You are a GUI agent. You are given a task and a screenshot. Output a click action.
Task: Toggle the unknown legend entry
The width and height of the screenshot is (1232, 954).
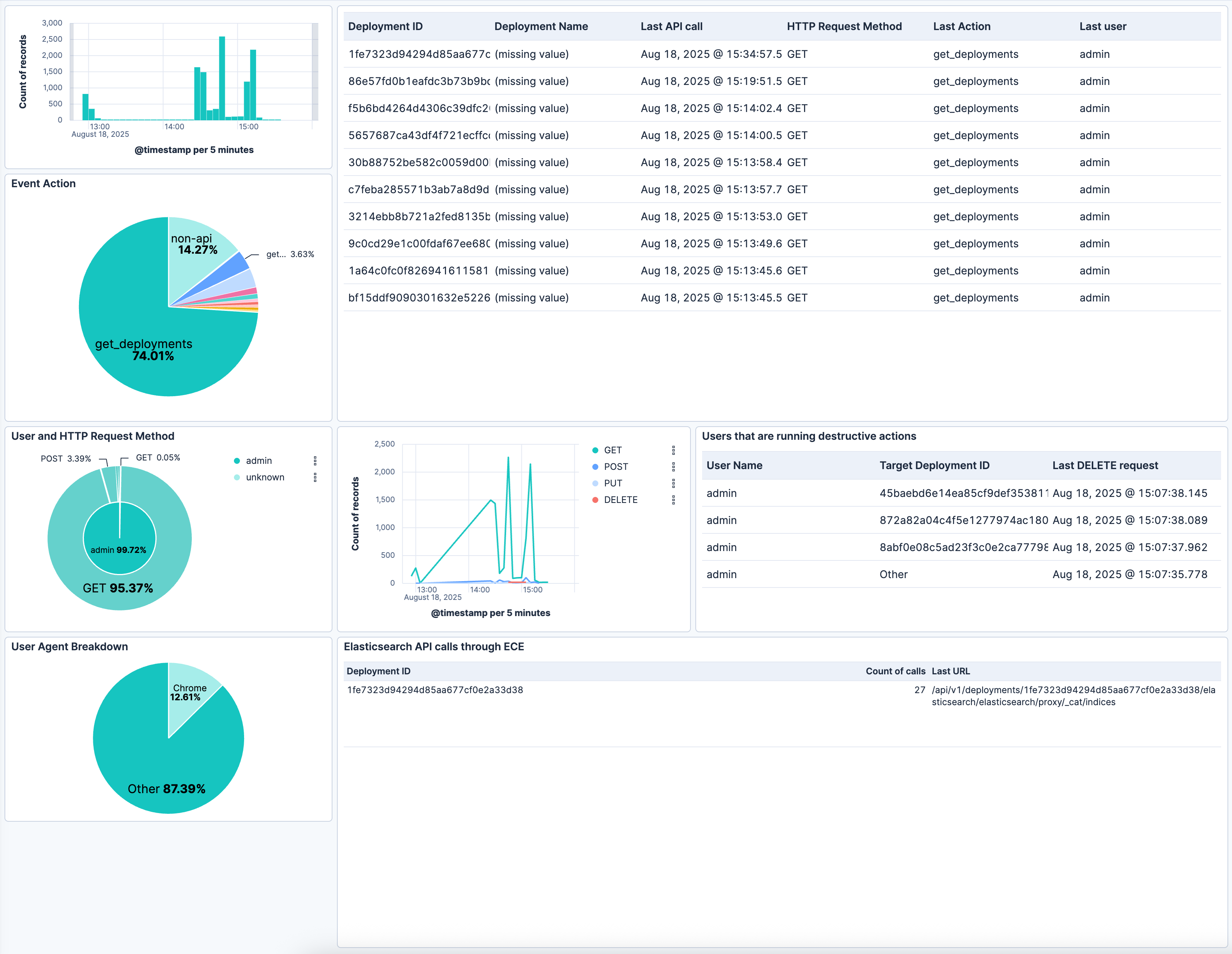[265, 477]
